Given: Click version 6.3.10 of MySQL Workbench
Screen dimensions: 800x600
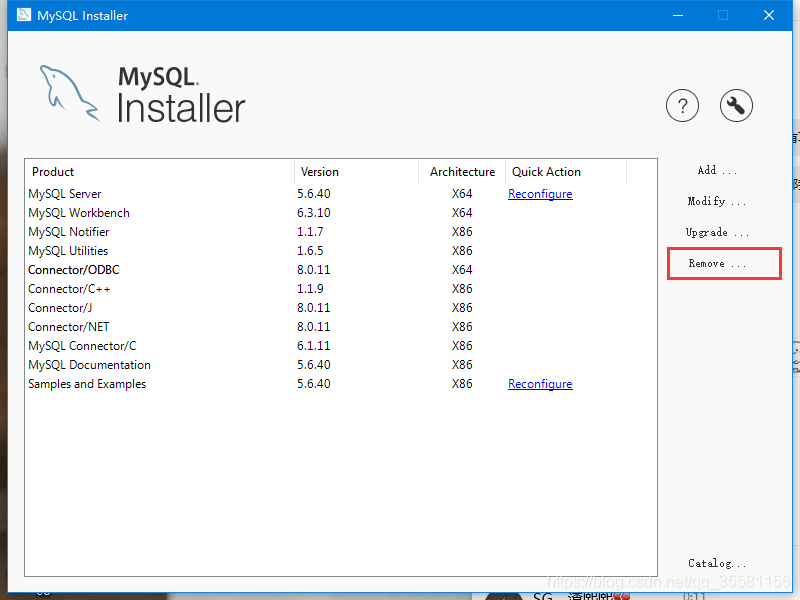Looking at the screenshot, I should tap(314, 213).
